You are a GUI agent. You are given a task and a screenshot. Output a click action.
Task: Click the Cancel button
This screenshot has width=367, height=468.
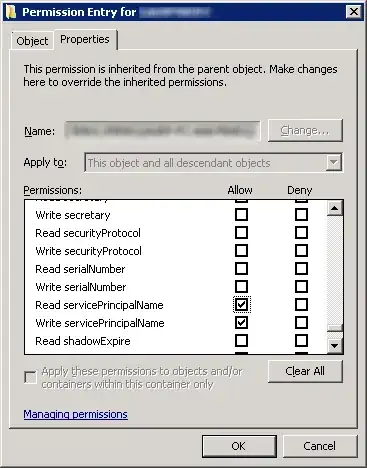point(319,446)
